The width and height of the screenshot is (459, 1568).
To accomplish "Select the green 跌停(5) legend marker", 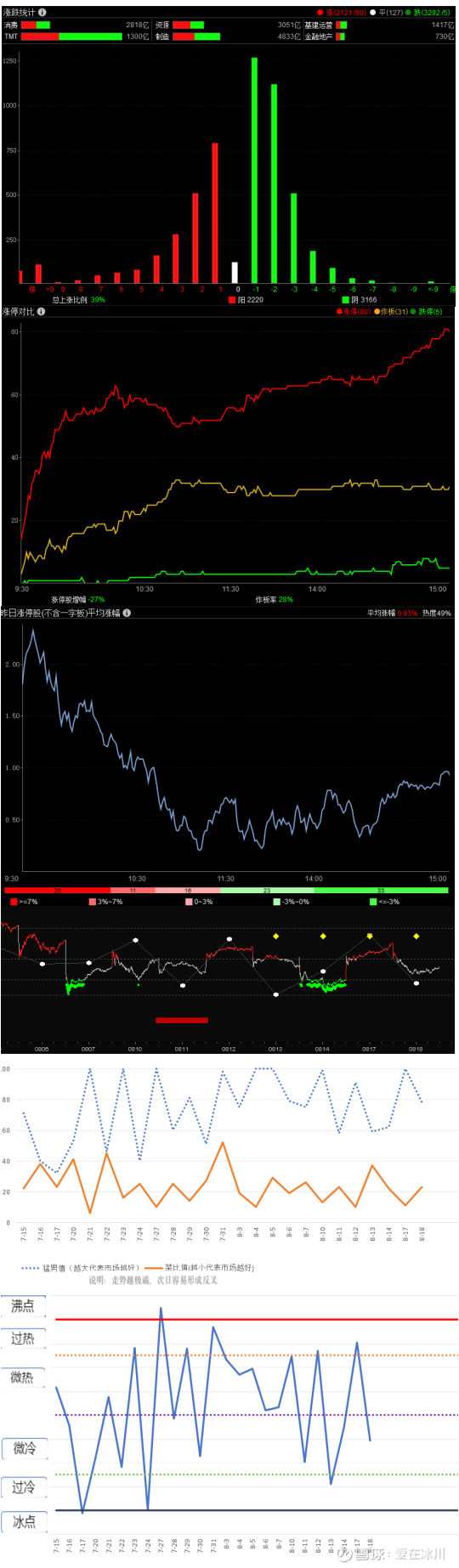I will coord(413,312).
